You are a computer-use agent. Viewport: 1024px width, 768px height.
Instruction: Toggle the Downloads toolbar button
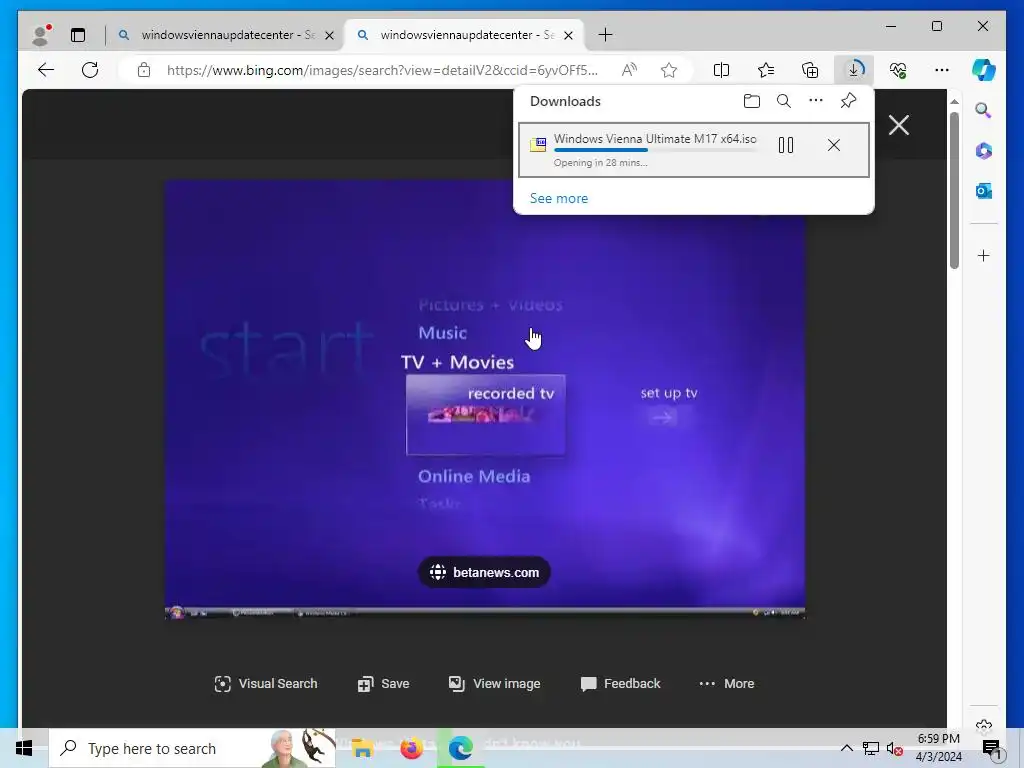[x=854, y=70]
